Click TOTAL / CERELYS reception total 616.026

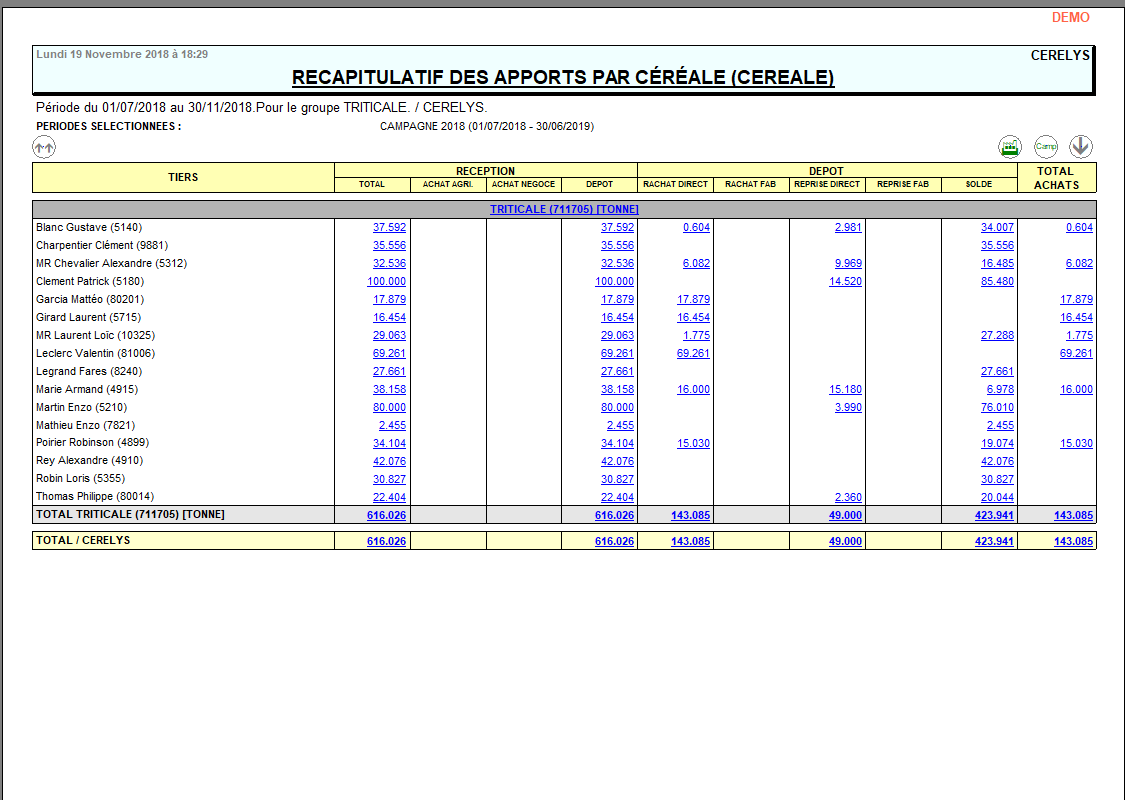coord(386,541)
